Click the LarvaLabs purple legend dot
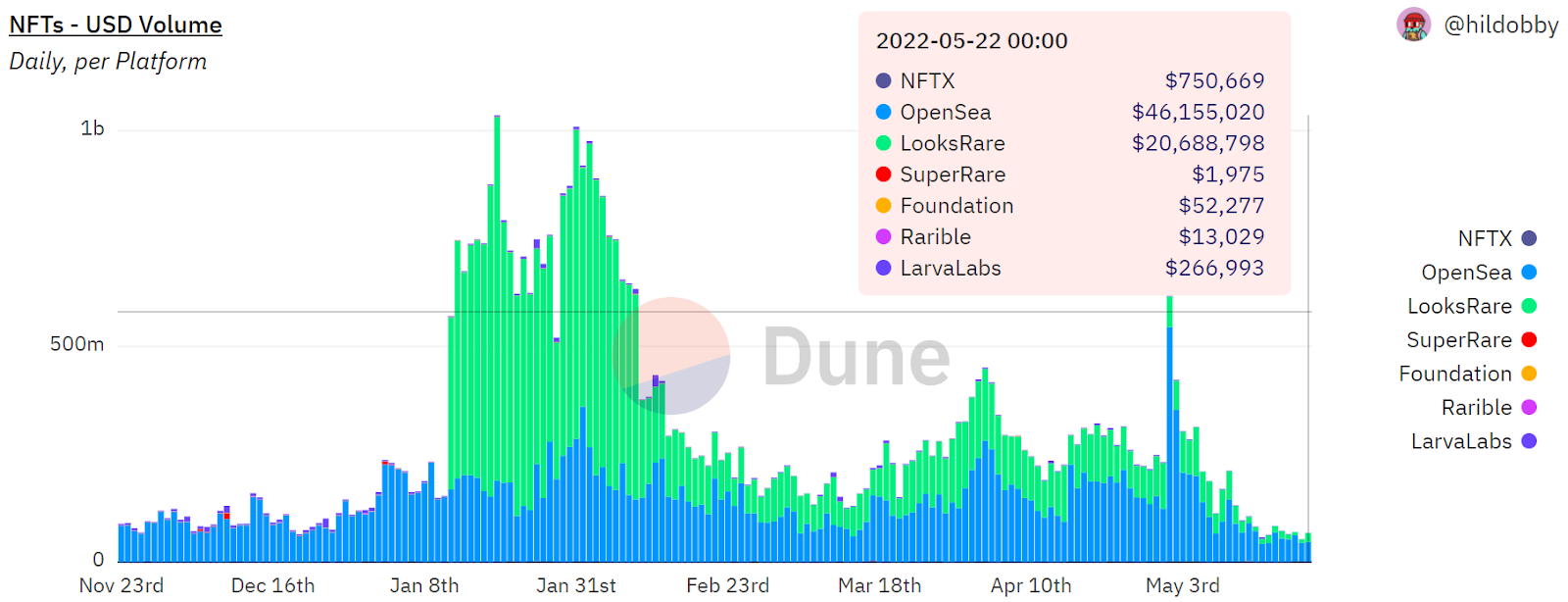 [x=1529, y=441]
